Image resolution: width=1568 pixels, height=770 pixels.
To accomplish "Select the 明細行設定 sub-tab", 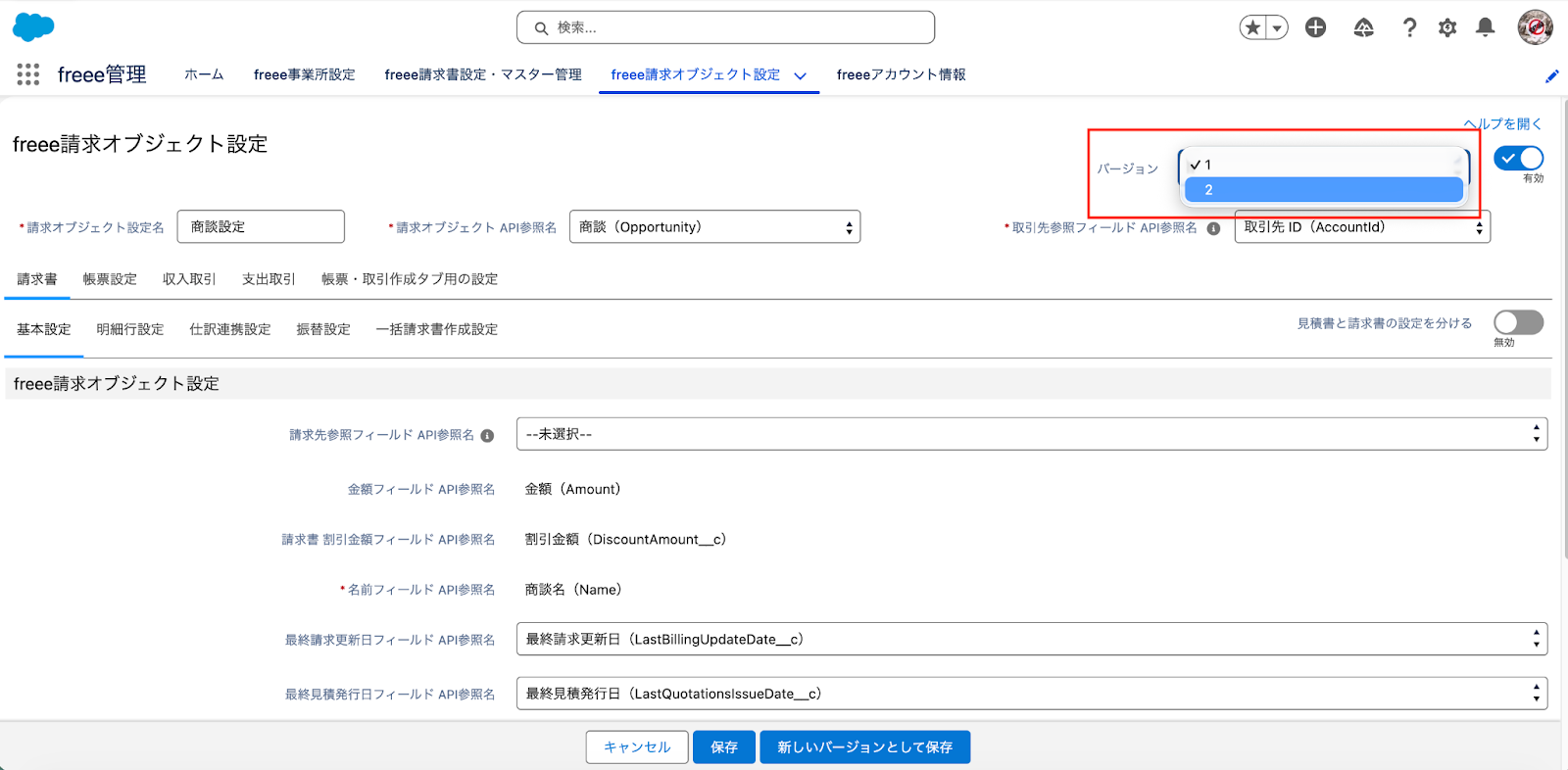I will point(130,329).
